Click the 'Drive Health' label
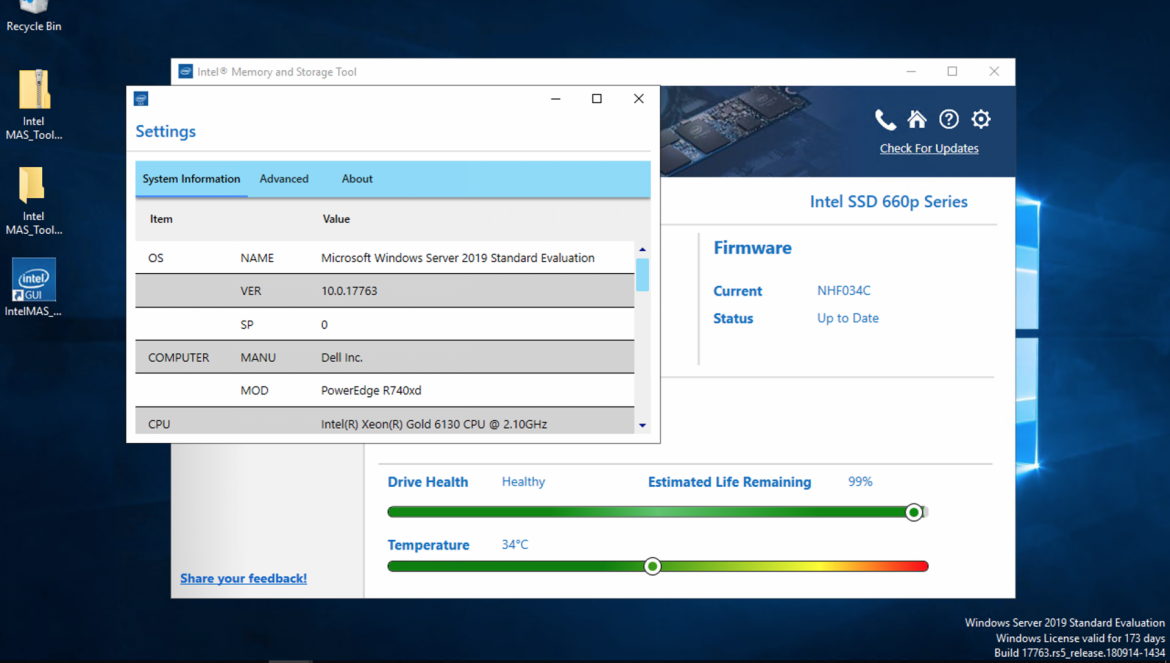Image resolution: width=1170 pixels, height=663 pixels. 428,482
